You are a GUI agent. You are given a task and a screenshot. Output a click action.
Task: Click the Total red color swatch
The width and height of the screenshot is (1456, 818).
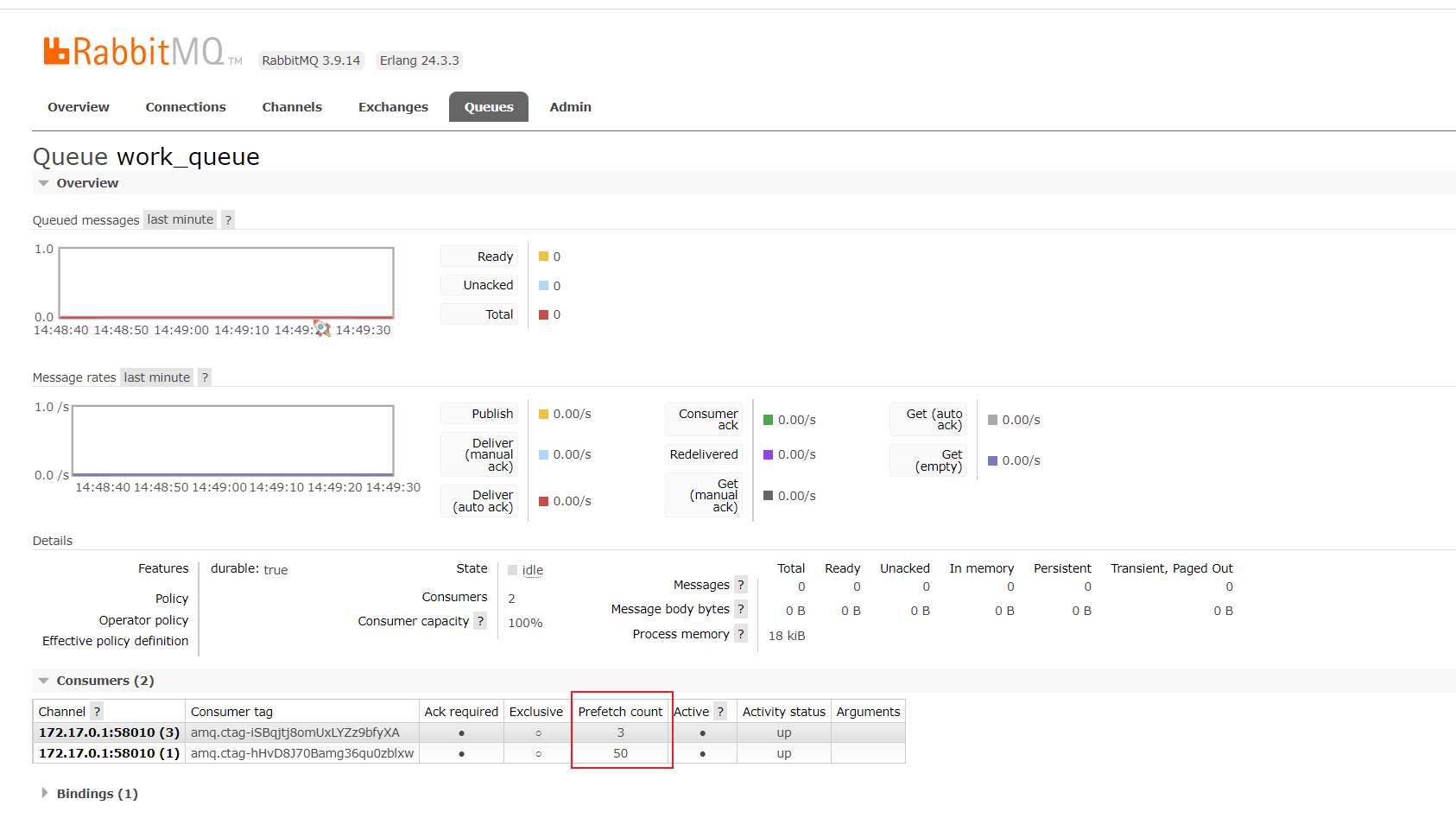click(x=544, y=314)
